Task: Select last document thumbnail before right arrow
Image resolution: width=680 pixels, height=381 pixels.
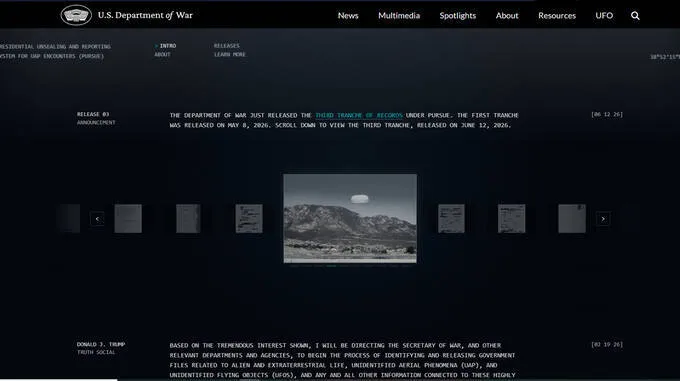Action: 572,218
